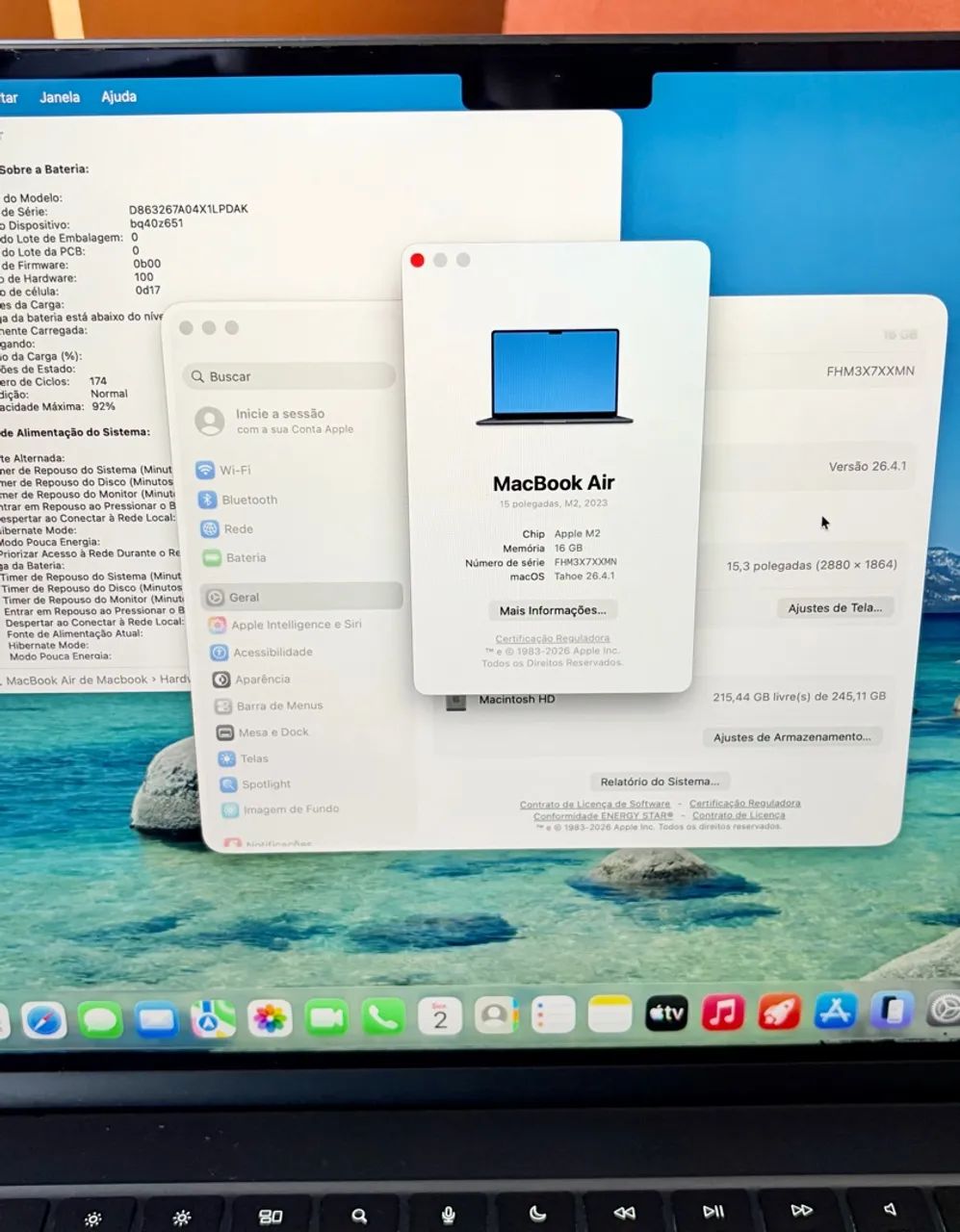
Task: Open the Music app in the Dock
Action: 723,1012
